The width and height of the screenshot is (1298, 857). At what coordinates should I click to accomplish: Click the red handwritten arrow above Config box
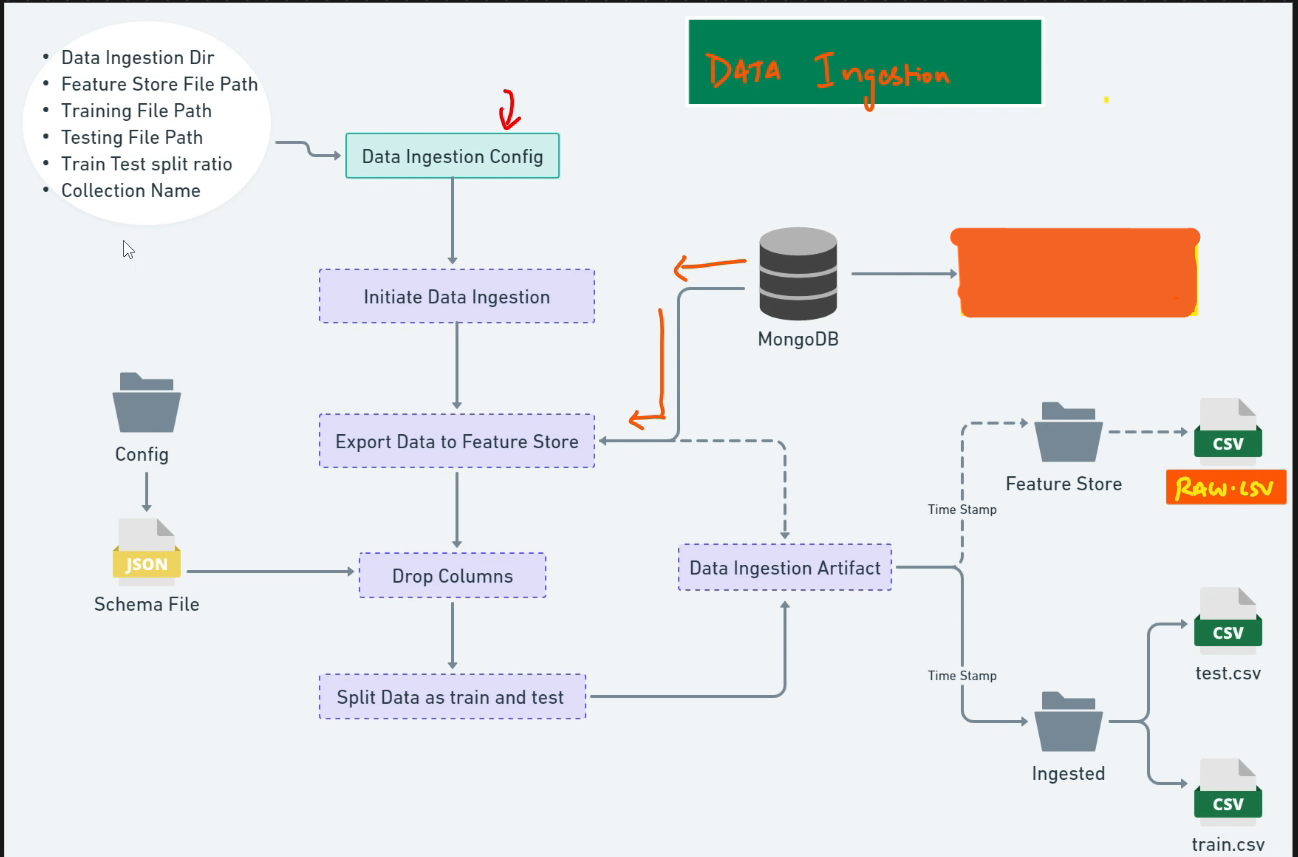point(510,110)
